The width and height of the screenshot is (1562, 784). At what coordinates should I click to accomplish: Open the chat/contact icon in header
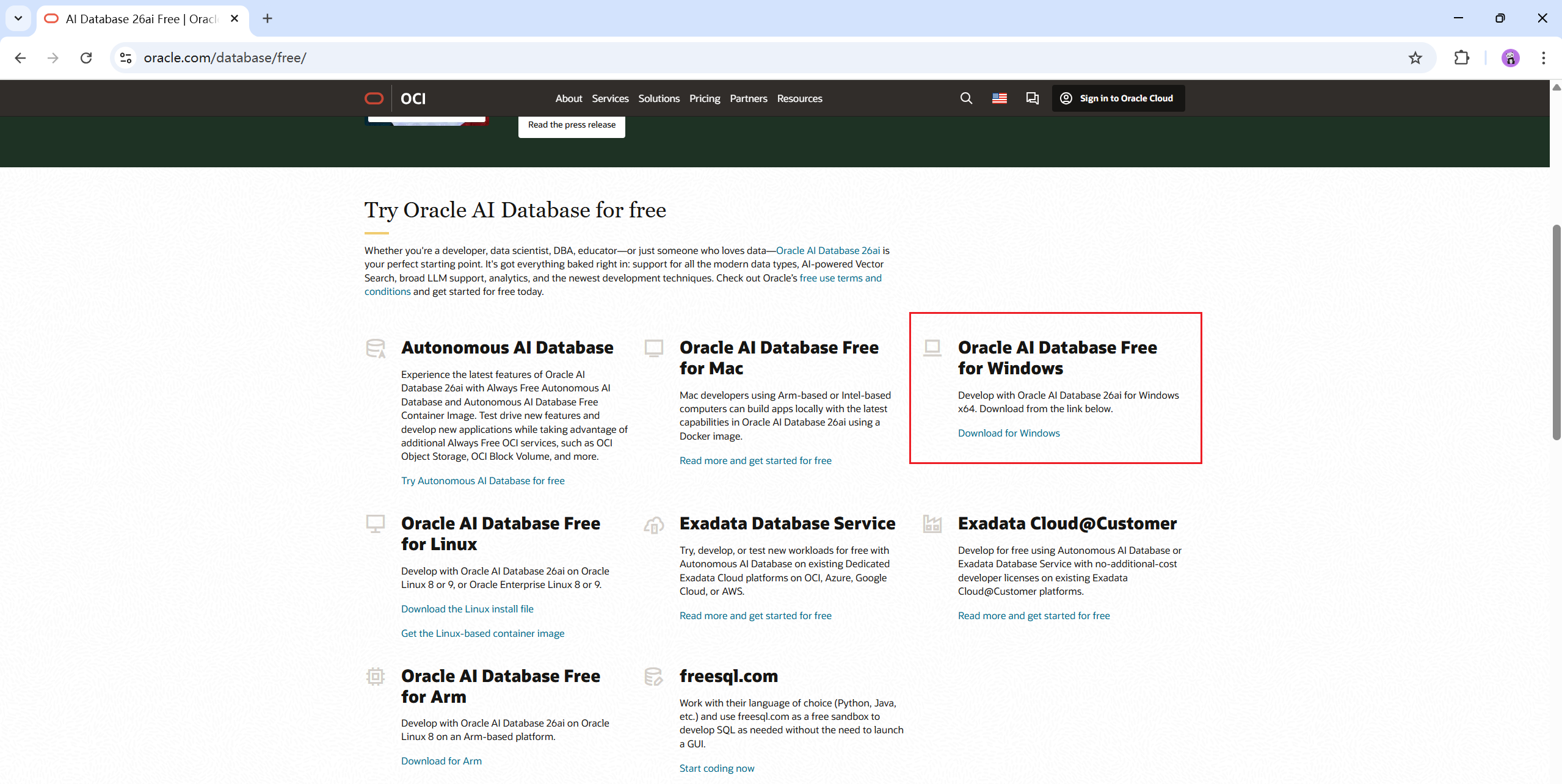(x=1033, y=98)
